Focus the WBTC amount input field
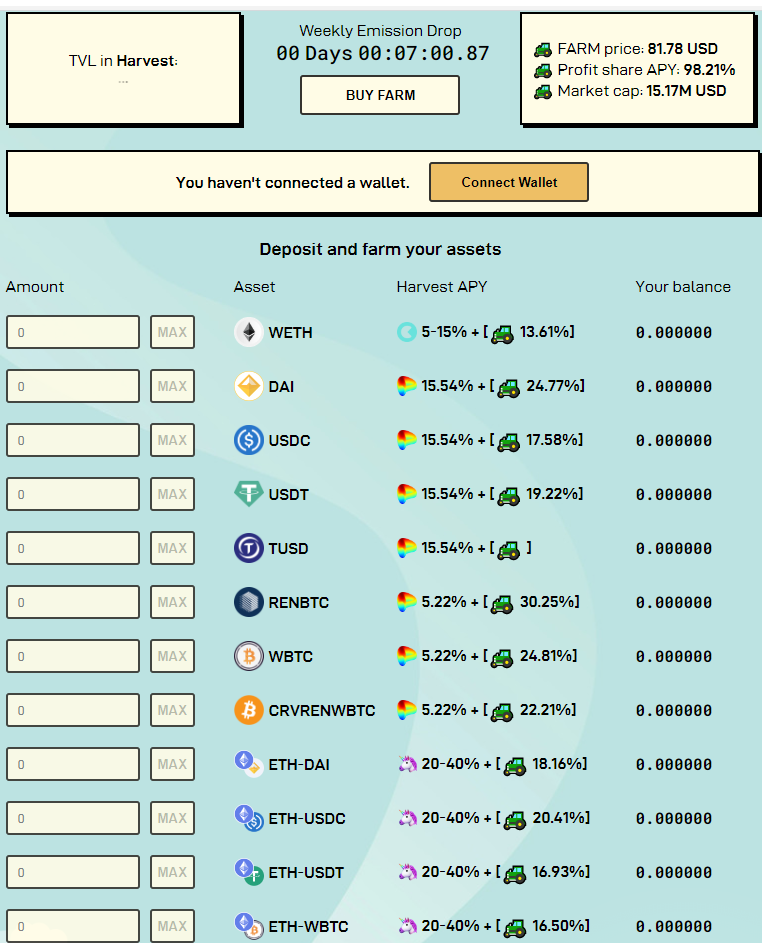The height and width of the screenshot is (943, 762). [73, 656]
